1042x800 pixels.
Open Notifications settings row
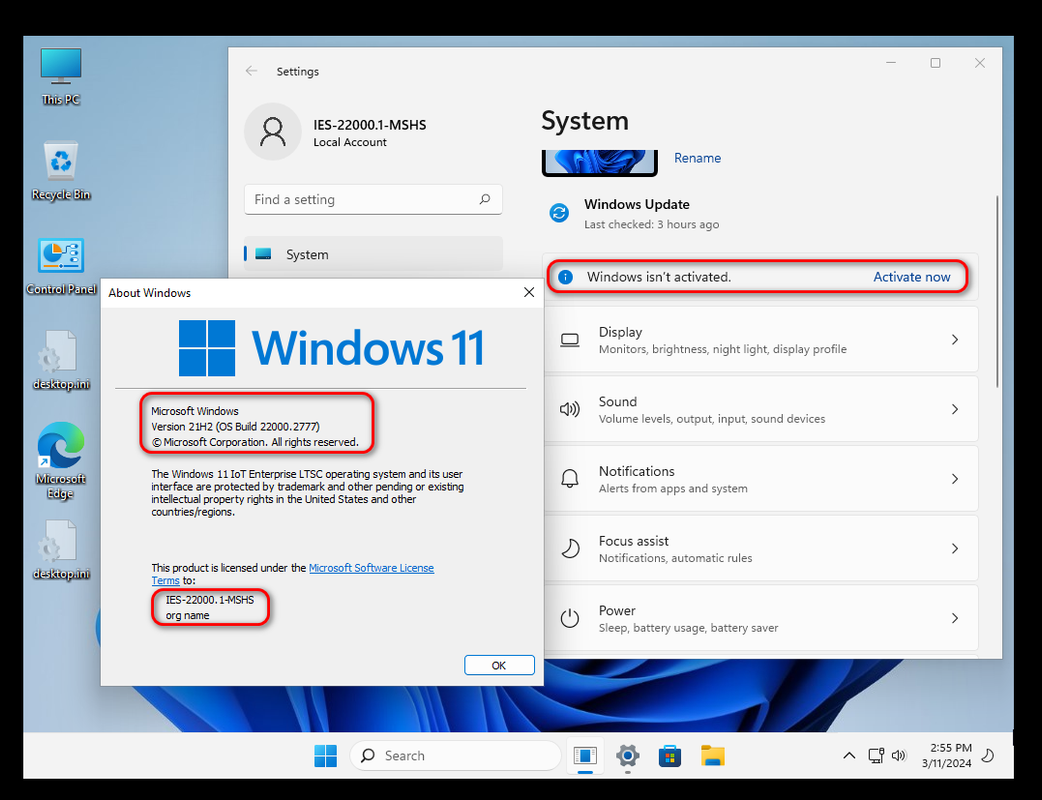point(762,479)
